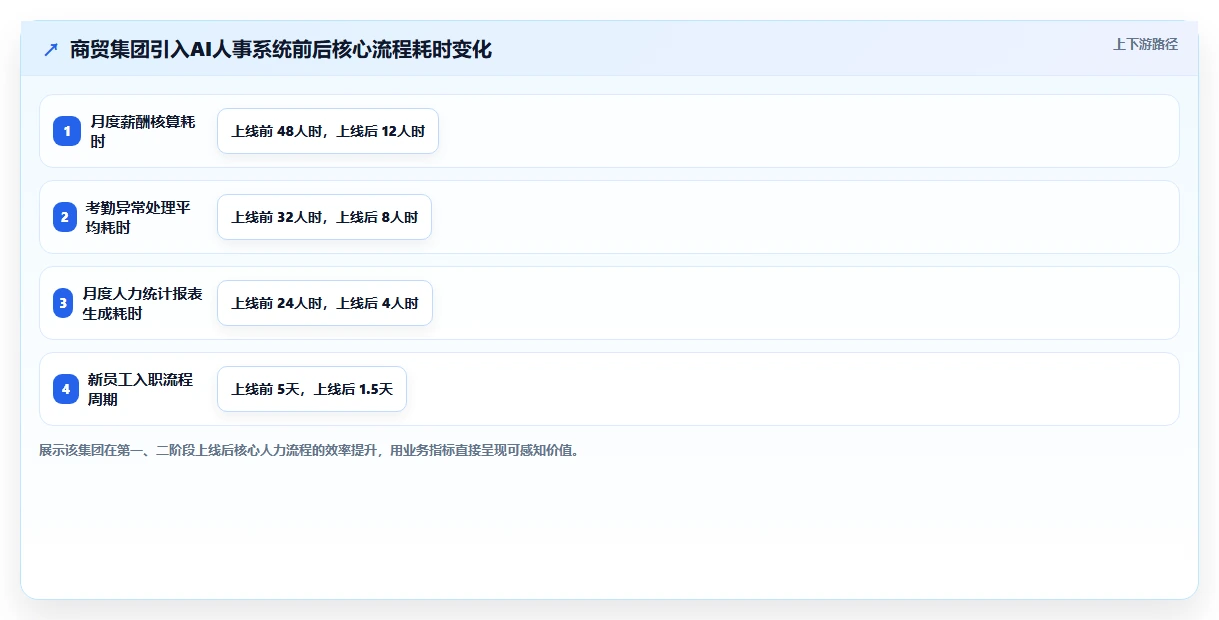Select the 月度薪酬核算耗时 label

143,131
